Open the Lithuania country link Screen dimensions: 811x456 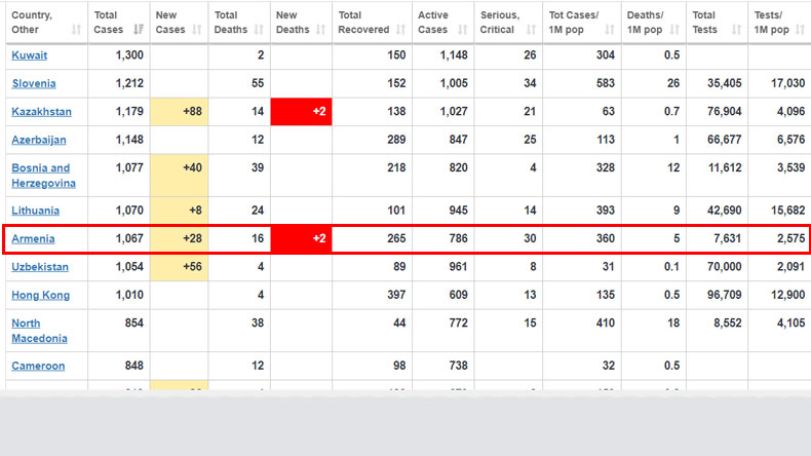(36, 210)
